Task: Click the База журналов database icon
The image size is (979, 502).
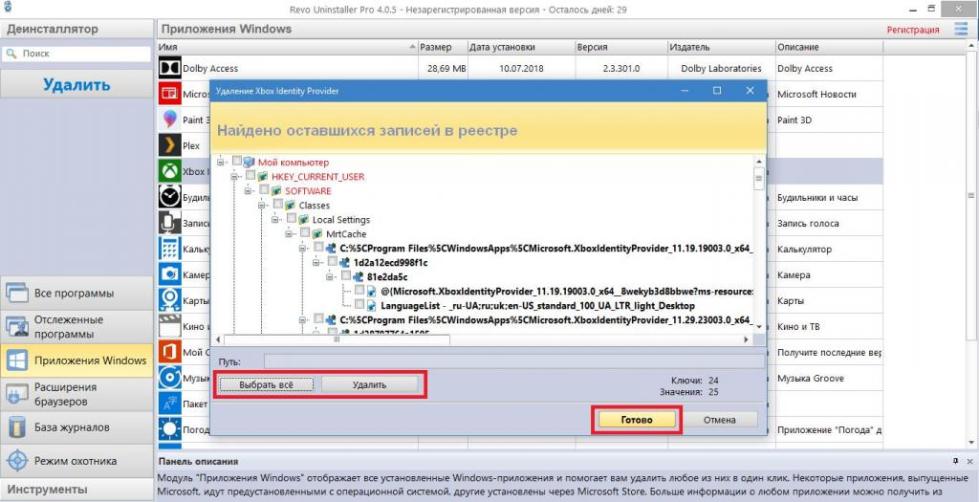Action: point(17,427)
